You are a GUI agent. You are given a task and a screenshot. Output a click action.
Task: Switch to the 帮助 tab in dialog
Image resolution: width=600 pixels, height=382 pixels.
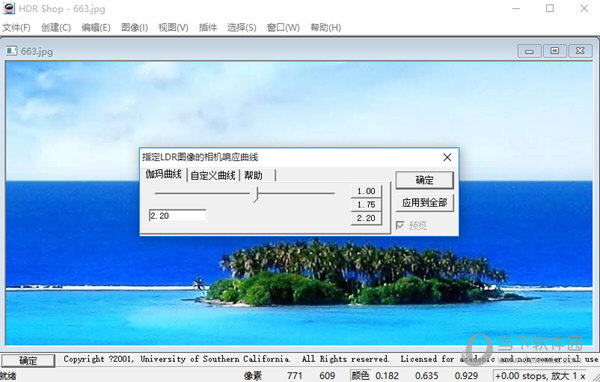253,176
